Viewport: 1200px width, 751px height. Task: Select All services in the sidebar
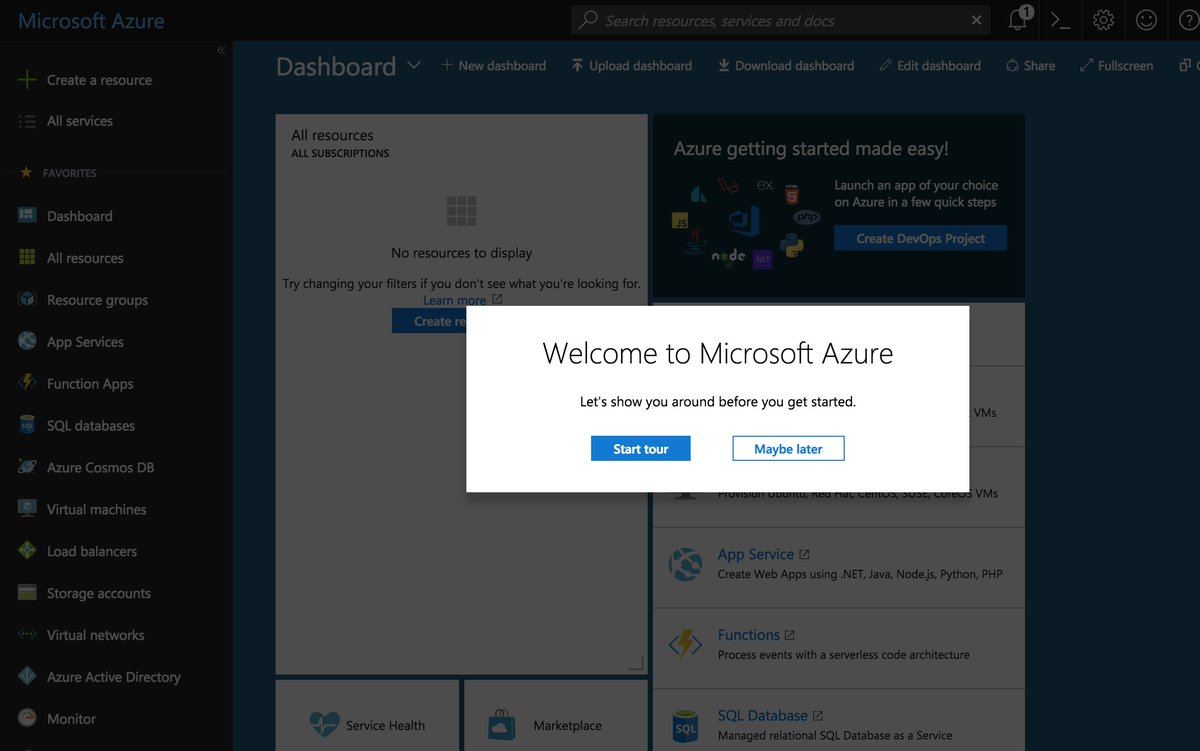(x=80, y=121)
